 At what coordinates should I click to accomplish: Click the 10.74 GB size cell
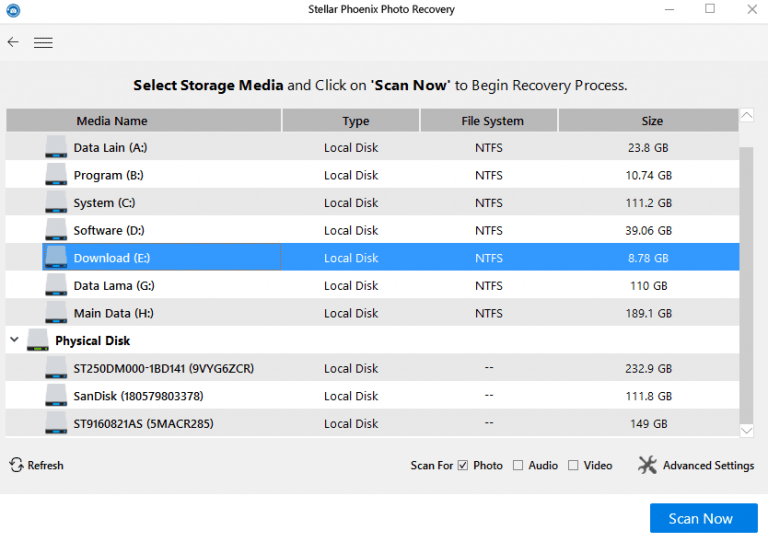click(648, 175)
